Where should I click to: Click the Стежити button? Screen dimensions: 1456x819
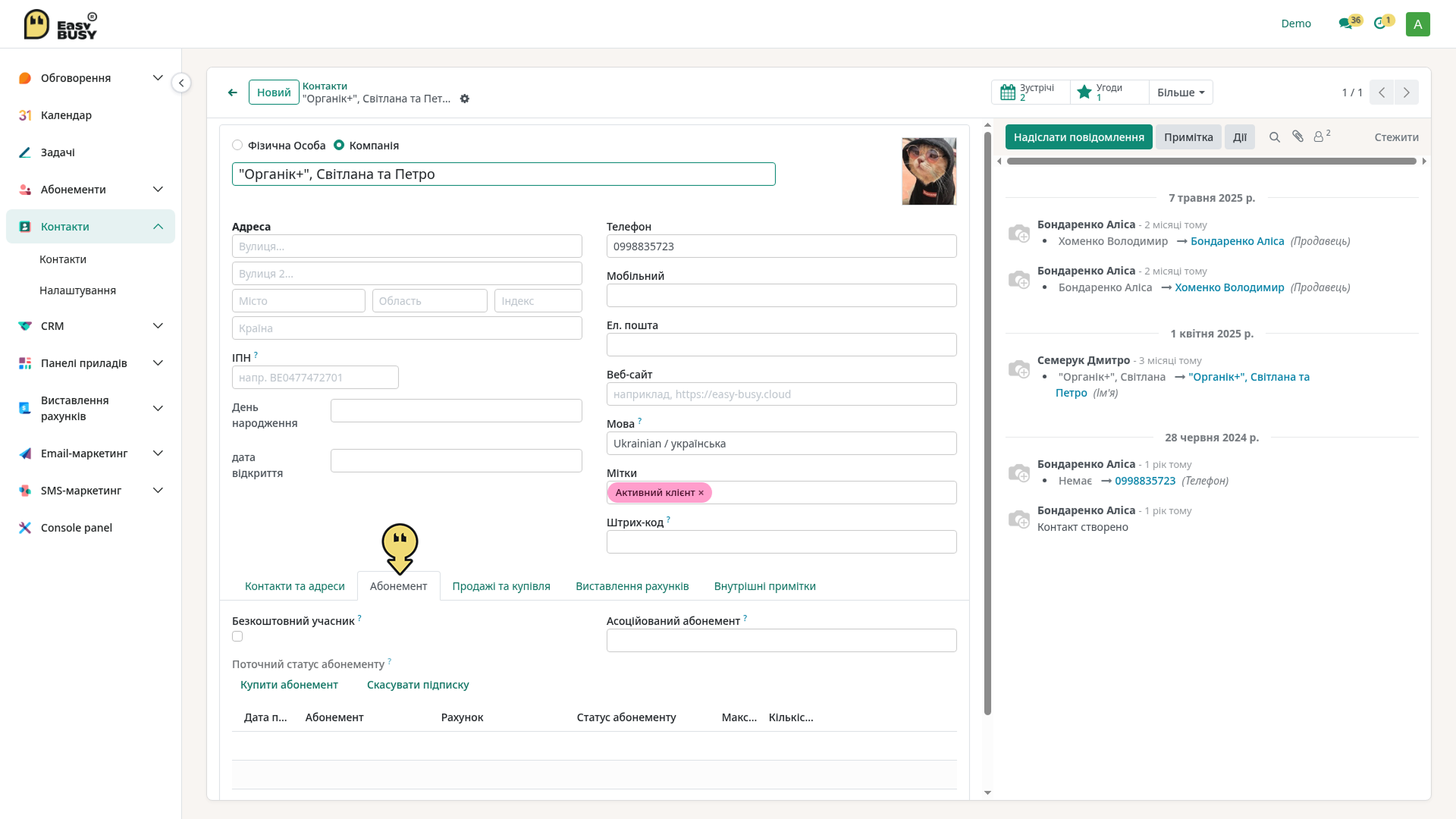(1396, 137)
